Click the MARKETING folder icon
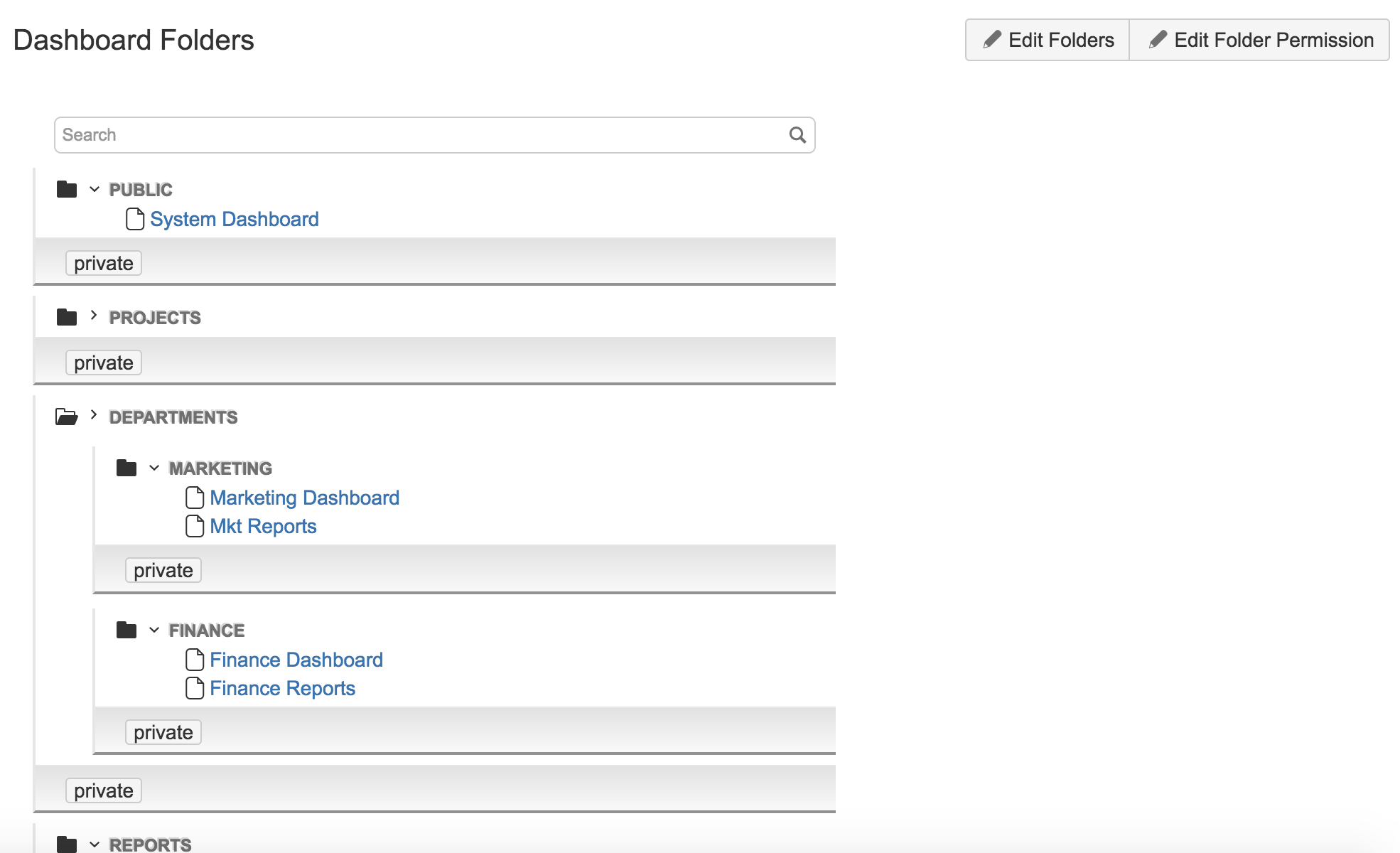This screenshot has height=853, width=1400. pyautogui.click(x=126, y=468)
